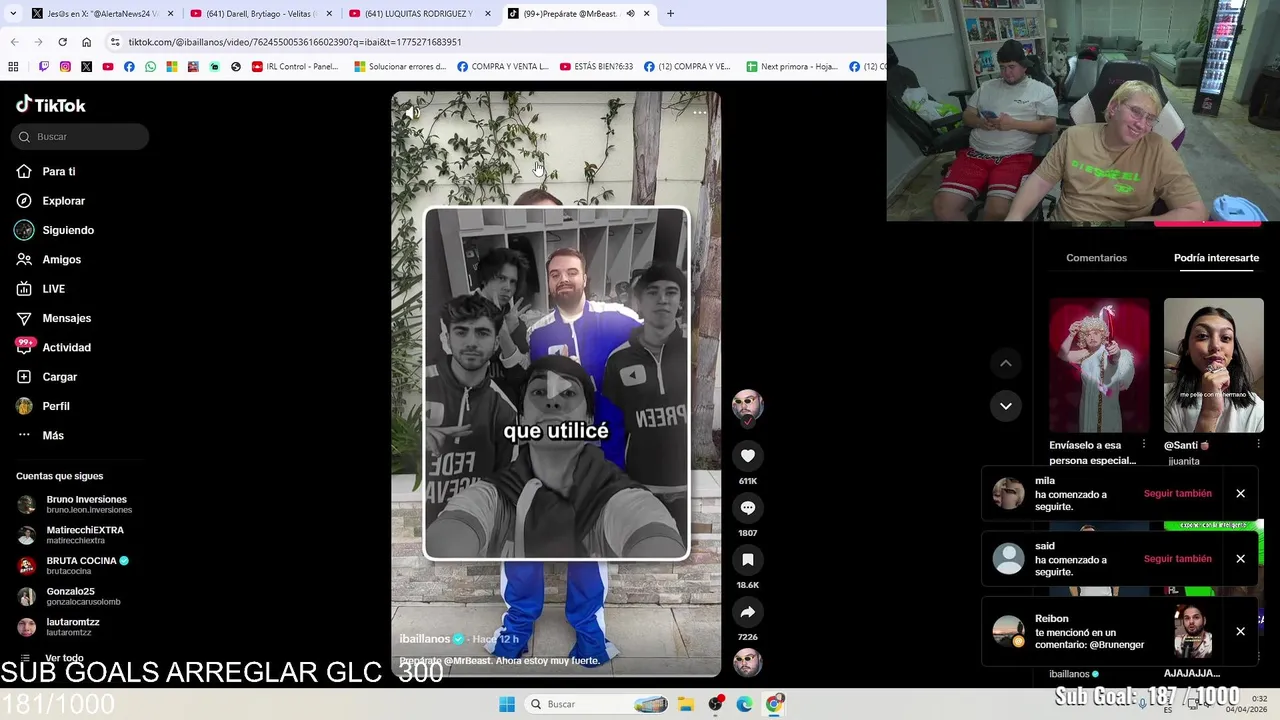
Task: Open the Facebook bookmark icon in bookmarks bar
Action: 129,67
